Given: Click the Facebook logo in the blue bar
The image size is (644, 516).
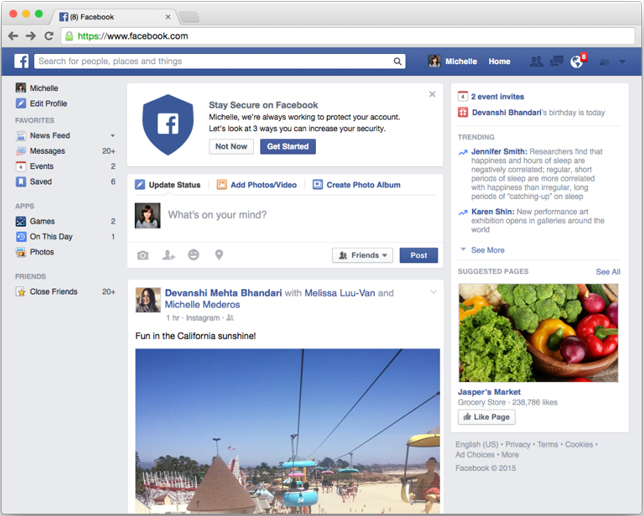Looking at the screenshot, I should pos(21,61).
